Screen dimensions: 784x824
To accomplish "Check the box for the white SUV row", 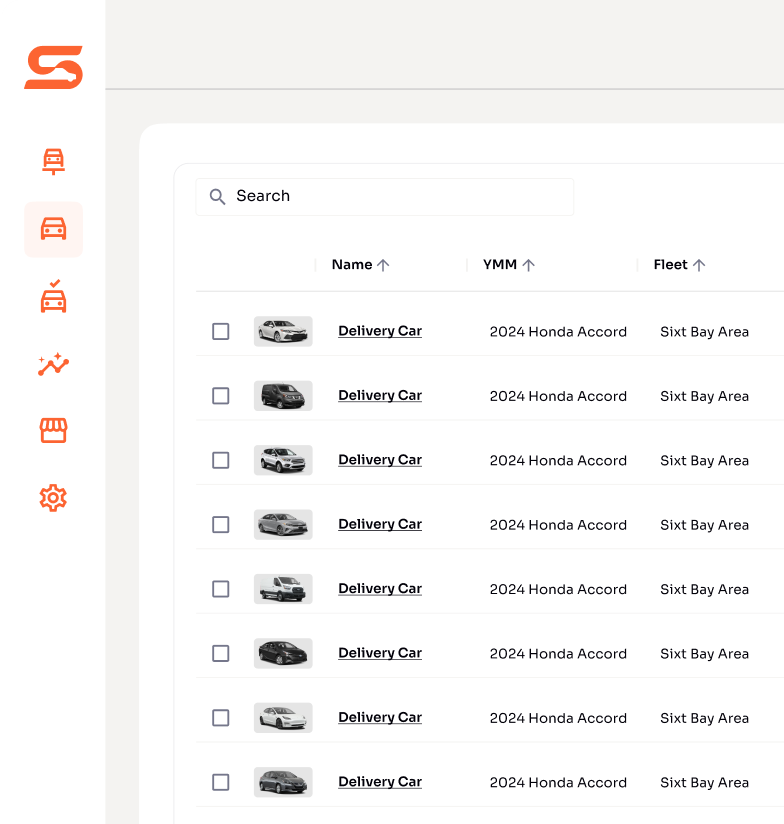I will coord(221,460).
